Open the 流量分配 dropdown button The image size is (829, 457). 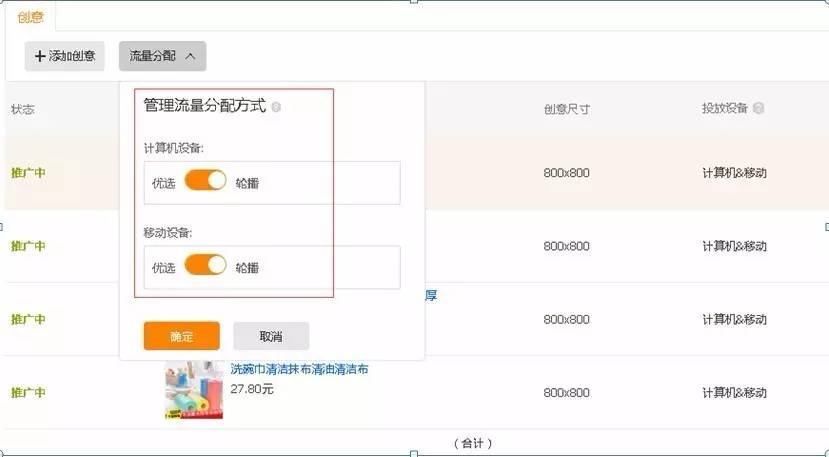coord(162,56)
